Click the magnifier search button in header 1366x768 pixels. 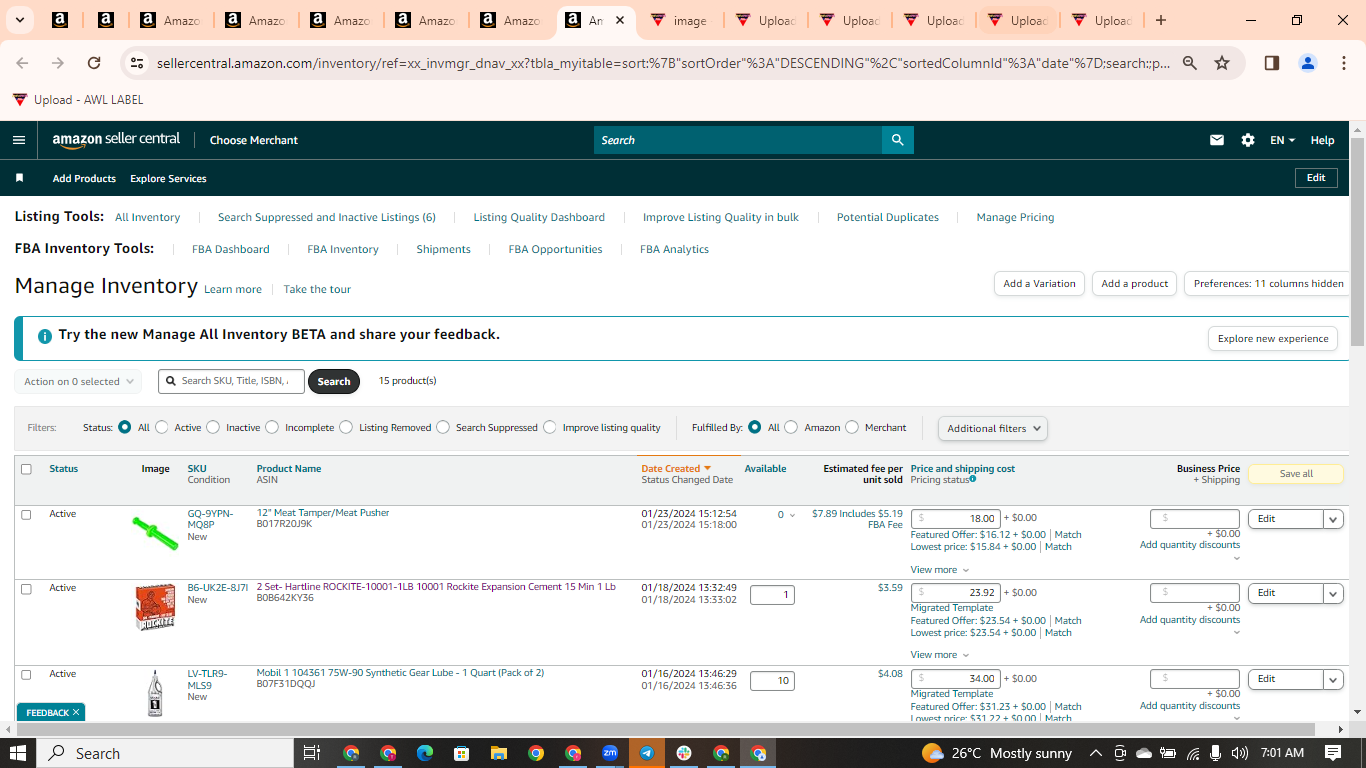[898, 140]
